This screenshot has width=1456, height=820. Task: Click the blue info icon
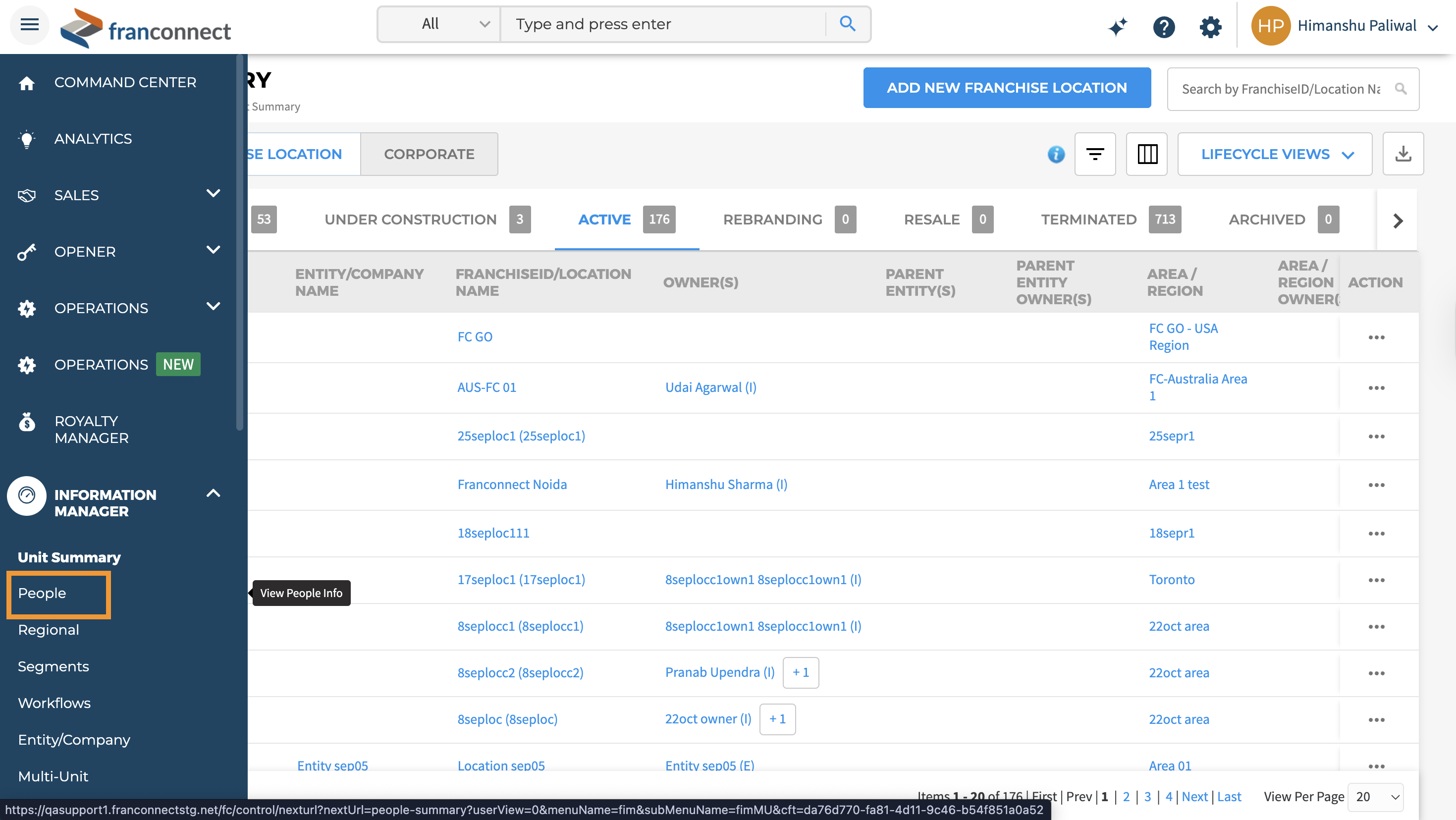point(1055,154)
